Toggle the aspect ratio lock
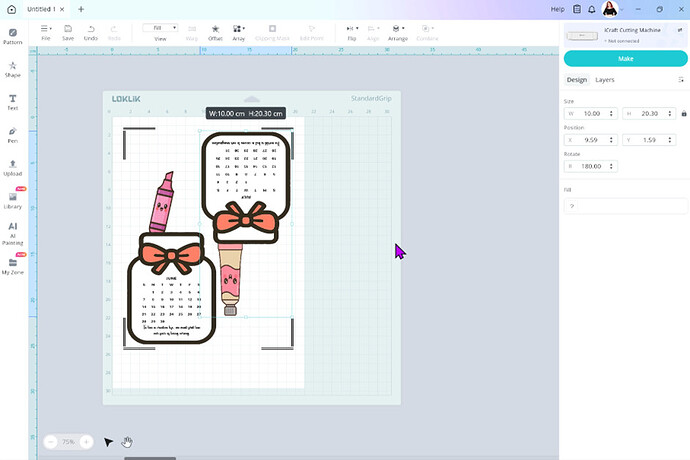Viewport: 690px width, 460px height. point(683,114)
